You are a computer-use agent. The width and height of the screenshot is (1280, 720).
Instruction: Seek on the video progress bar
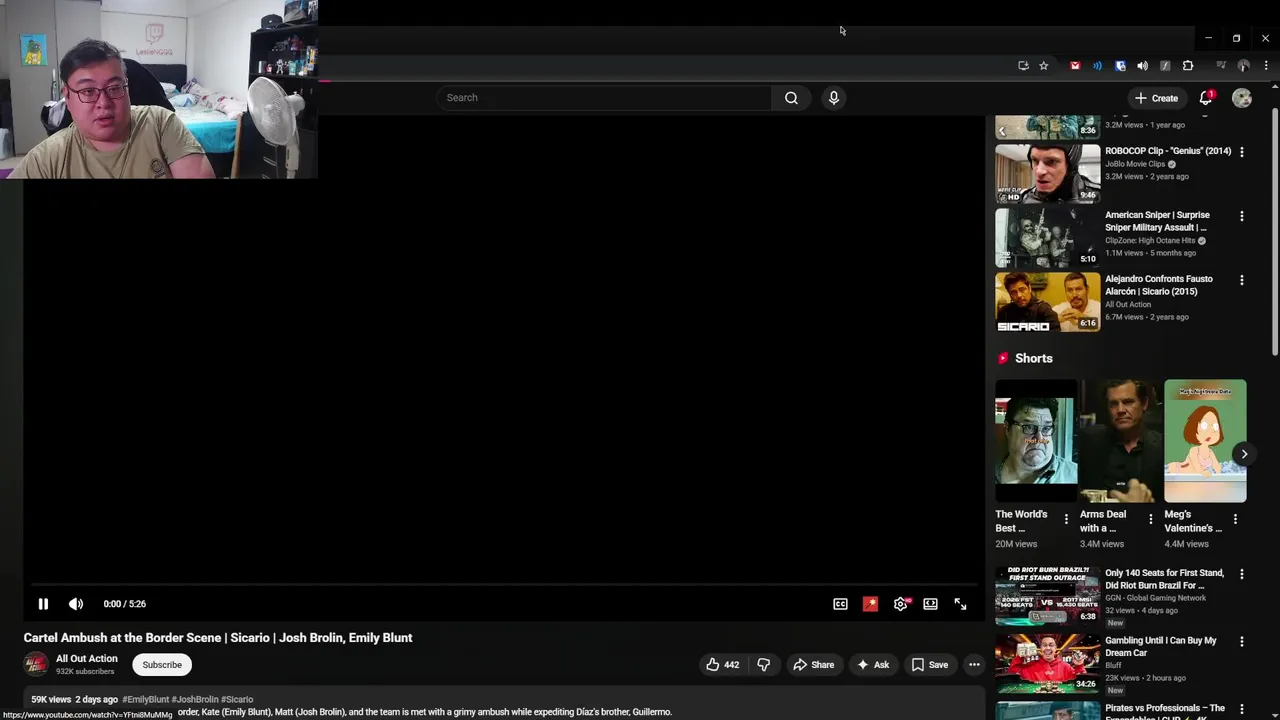tap(505, 585)
